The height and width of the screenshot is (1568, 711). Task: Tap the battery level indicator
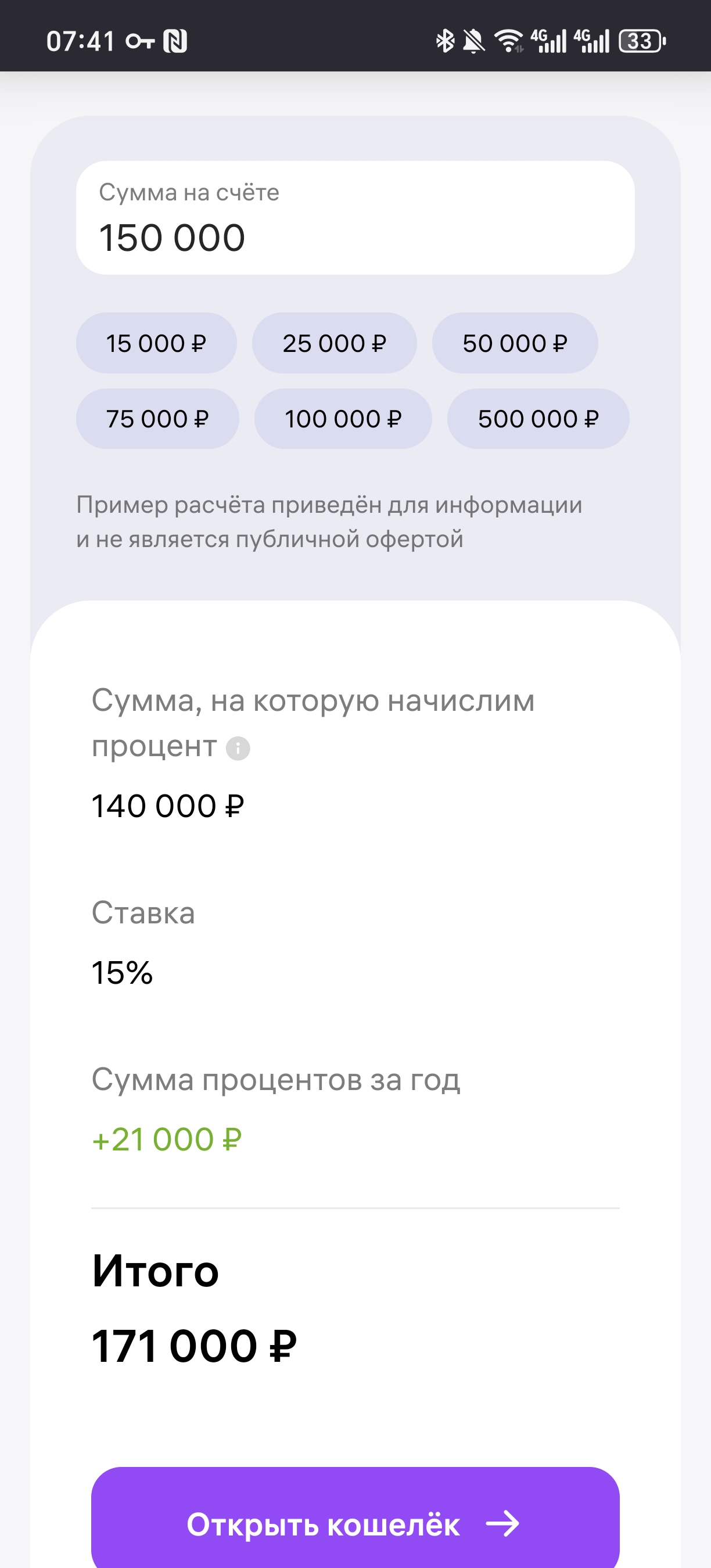(642, 41)
